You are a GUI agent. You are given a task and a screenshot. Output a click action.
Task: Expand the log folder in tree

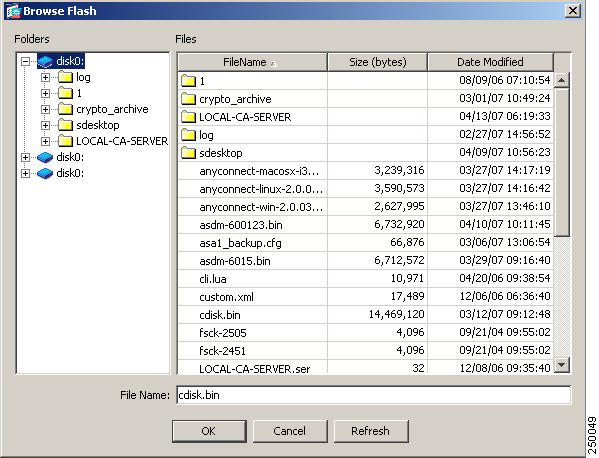click(45, 78)
